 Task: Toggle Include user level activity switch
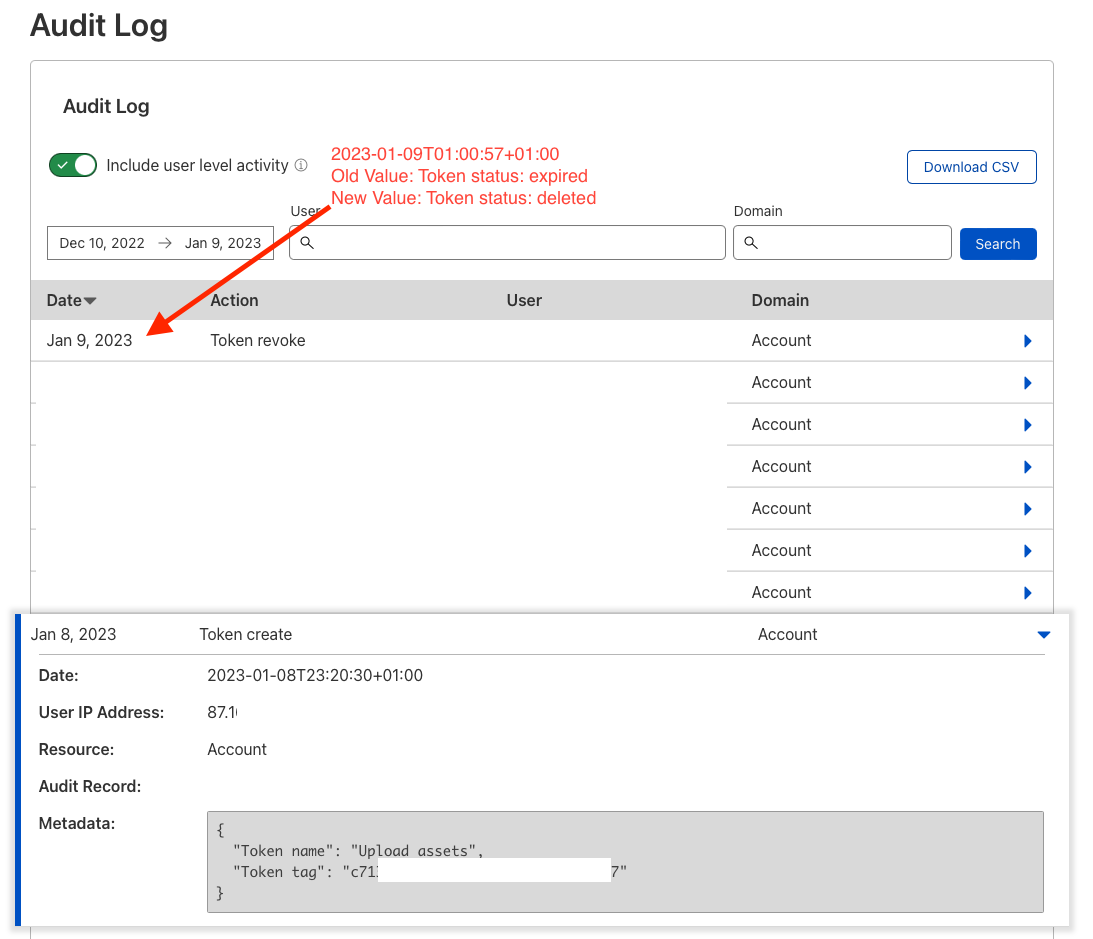tap(72, 165)
